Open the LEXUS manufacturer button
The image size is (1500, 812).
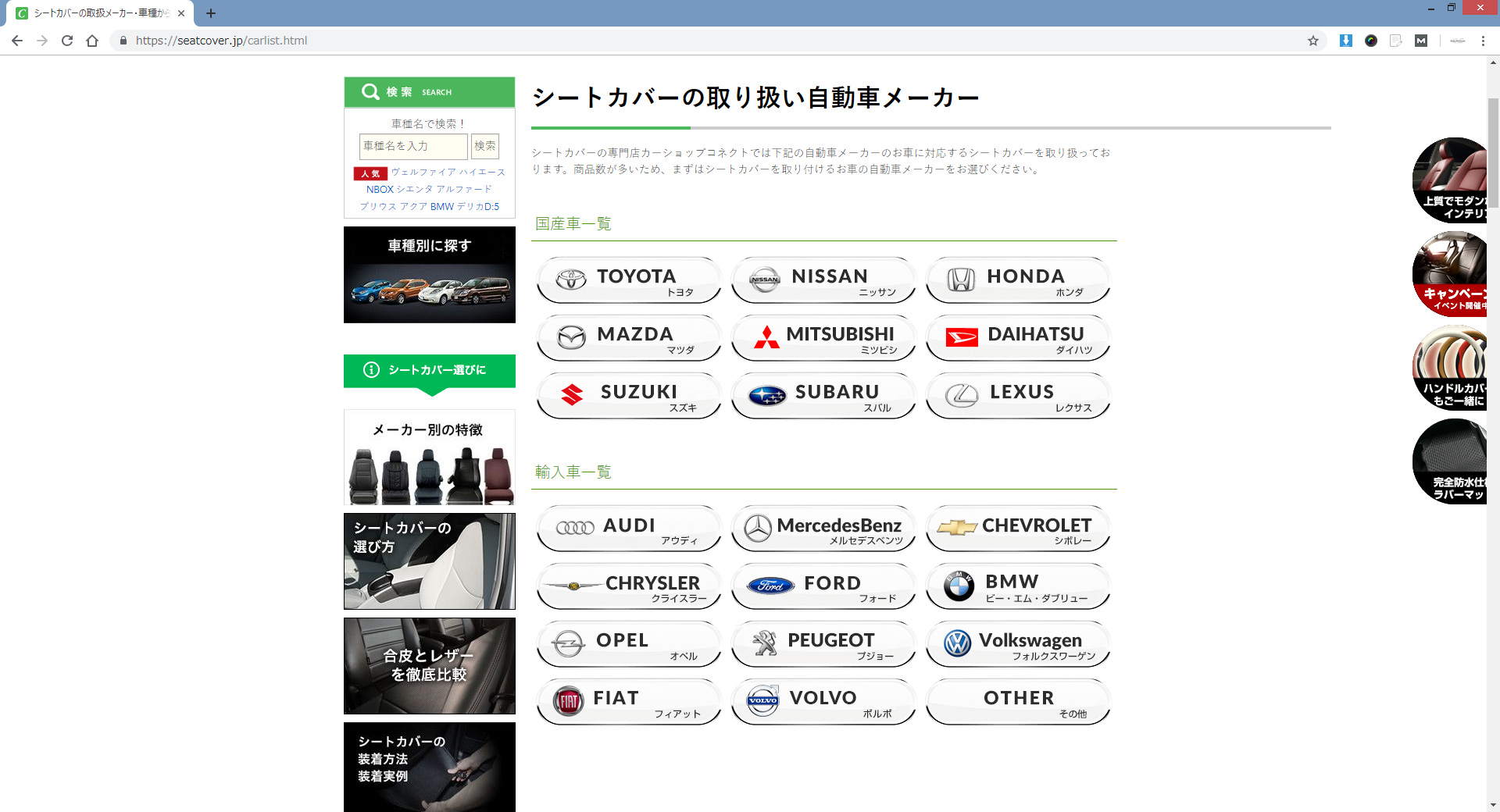tap(1018, 396)
